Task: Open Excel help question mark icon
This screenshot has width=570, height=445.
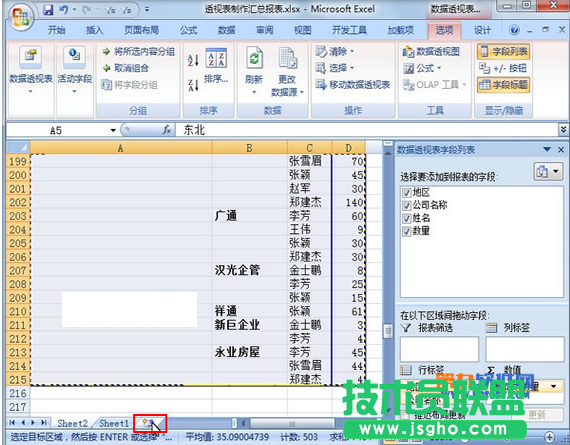Action: [514, 30]
